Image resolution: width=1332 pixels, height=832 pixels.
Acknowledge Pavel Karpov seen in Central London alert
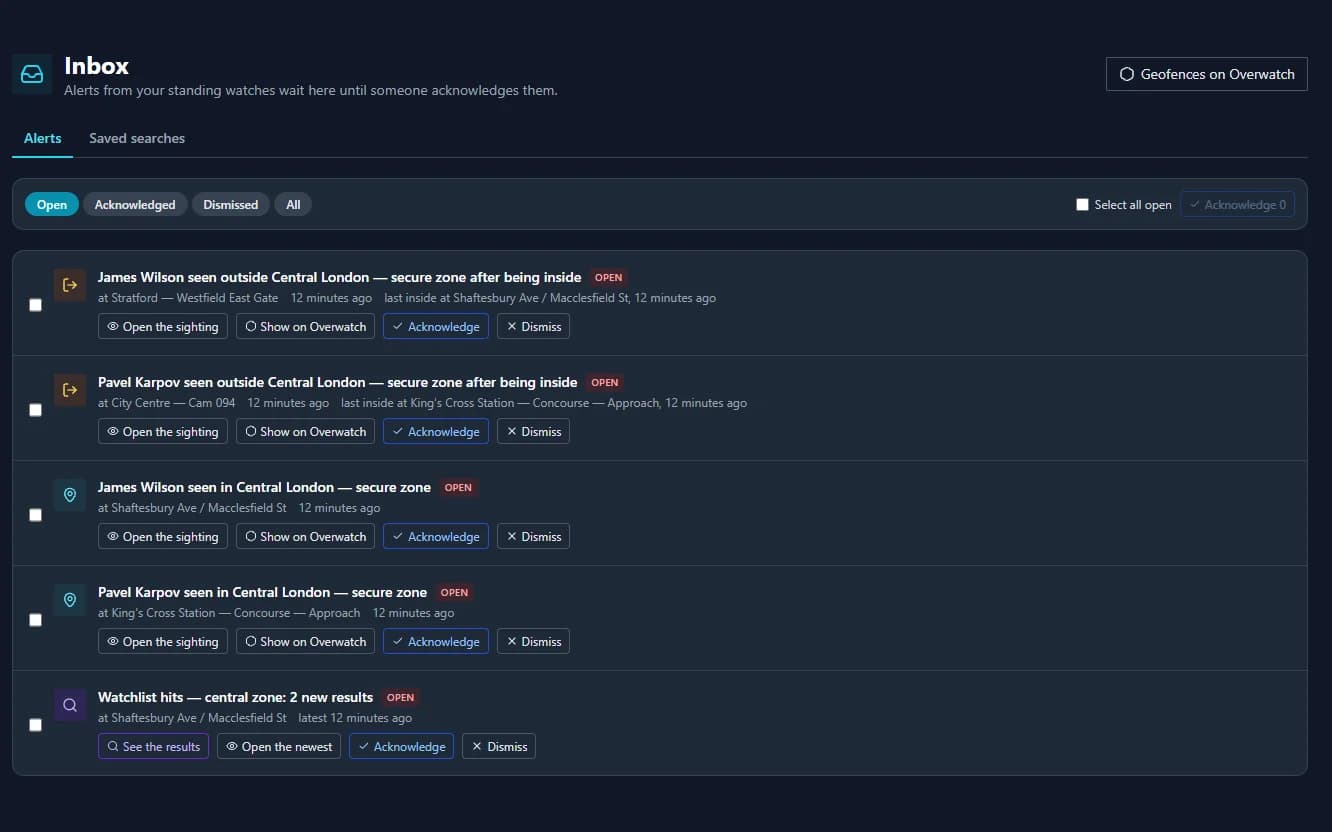coord(436,641)
